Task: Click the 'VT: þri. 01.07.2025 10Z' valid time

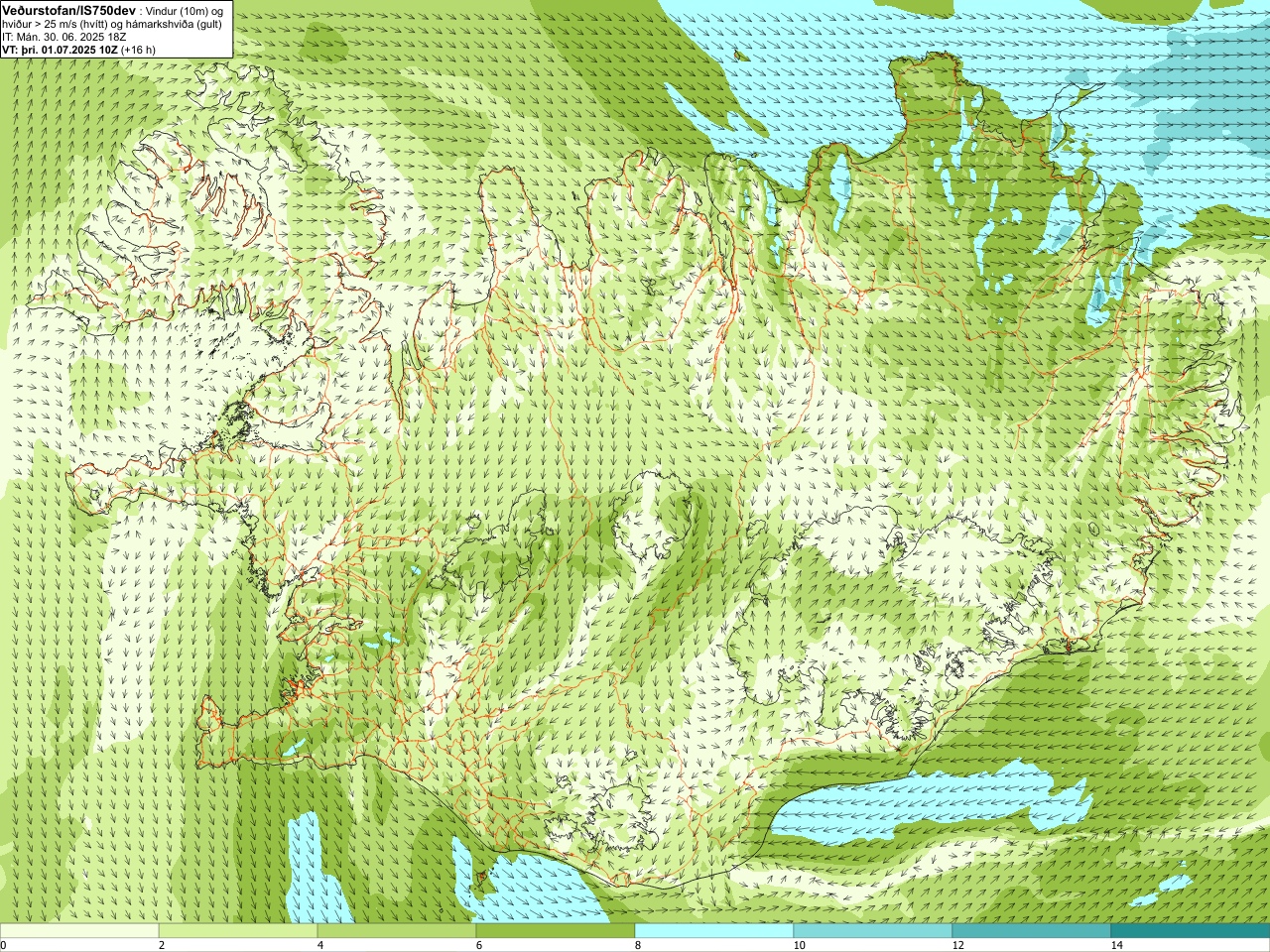Action: [60, 50]
